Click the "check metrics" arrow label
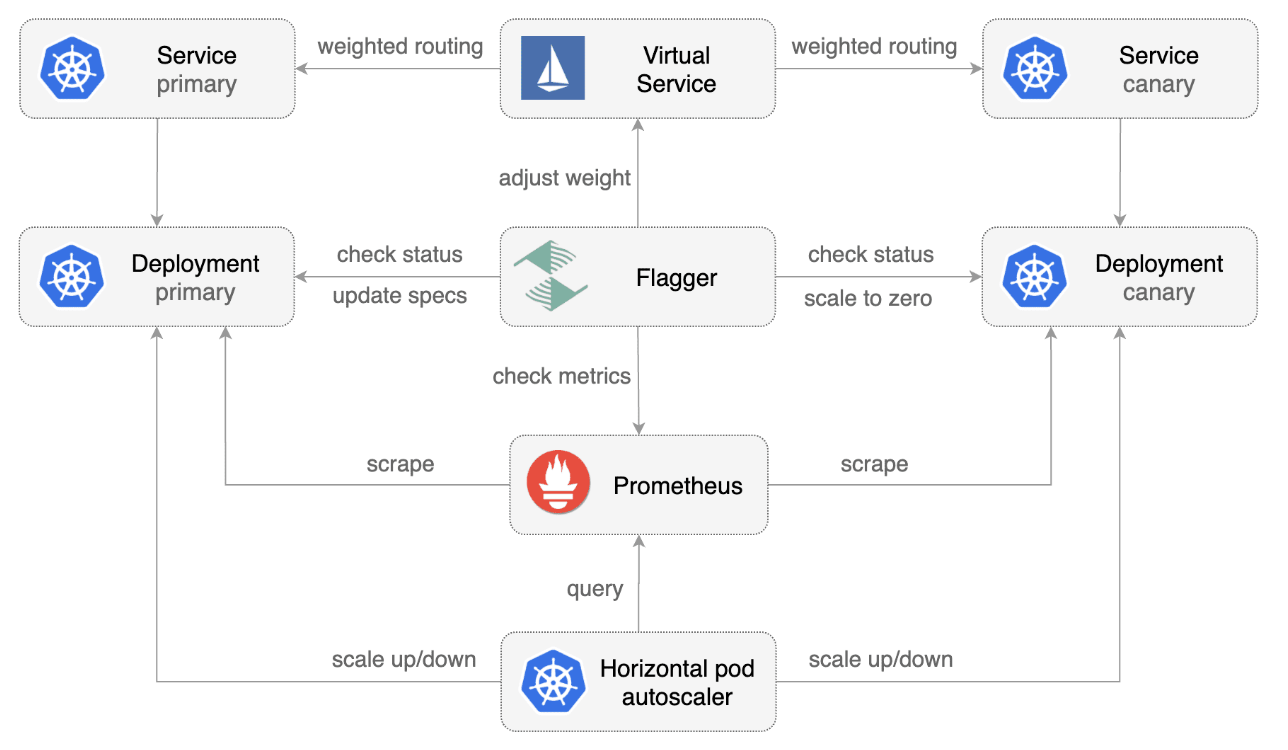Image resolution: width=1288 pixels, height=750 pixels. [562, 376]
